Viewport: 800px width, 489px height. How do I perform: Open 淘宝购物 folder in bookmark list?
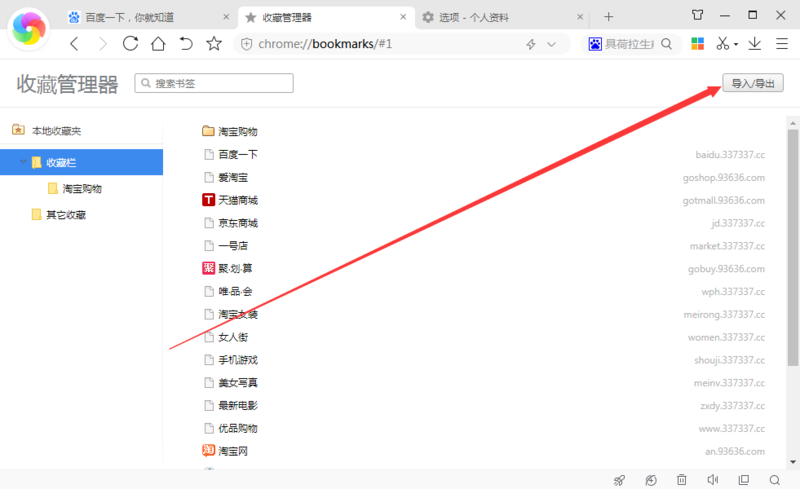point(238,132)
